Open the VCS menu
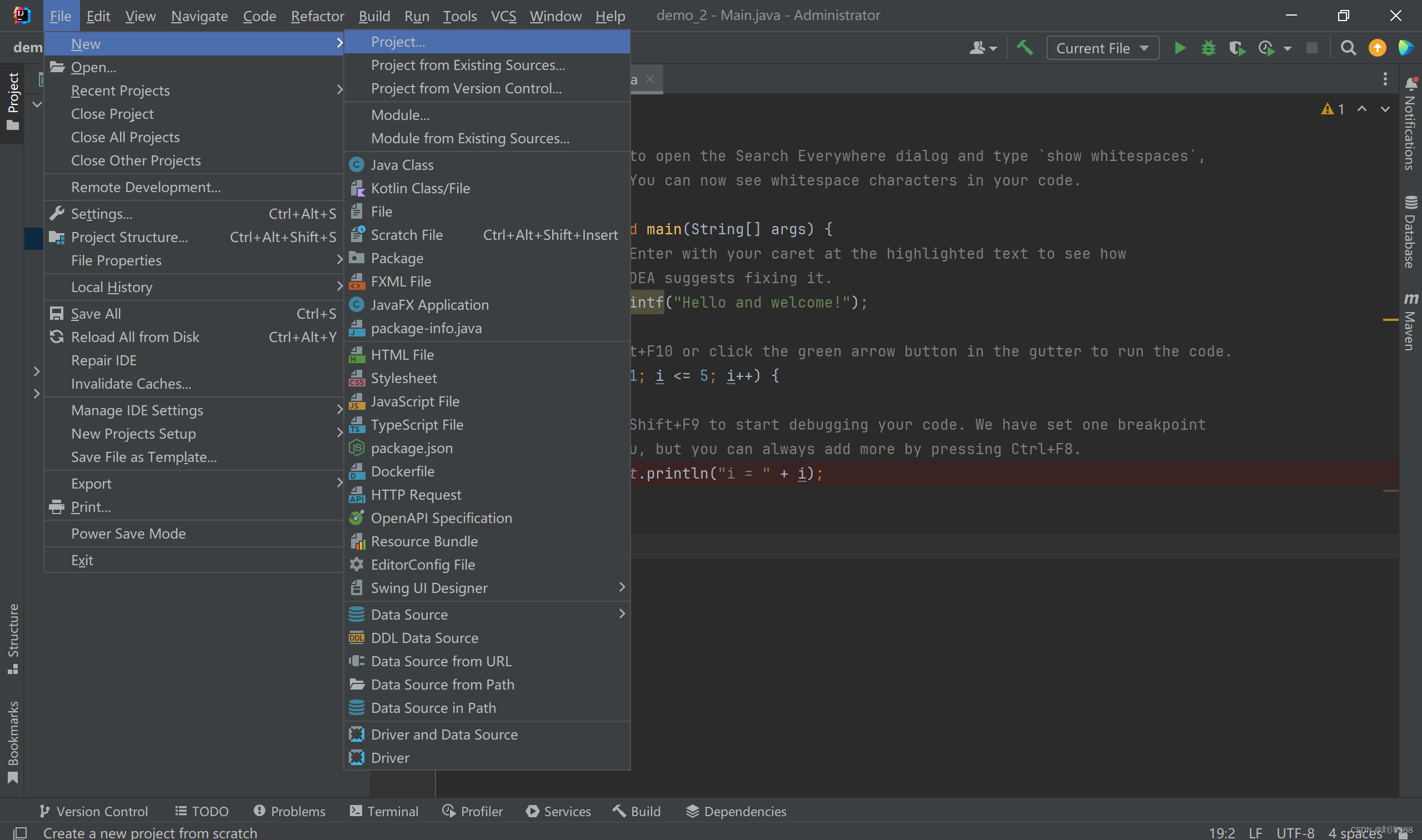1422x840 pixels. click(503, 16)
